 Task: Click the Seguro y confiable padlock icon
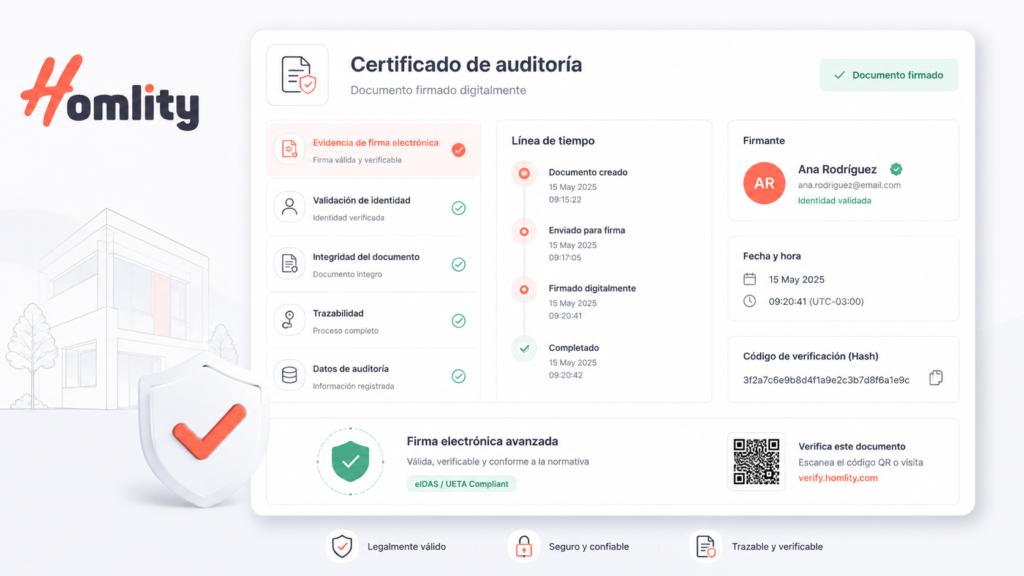[524, 547]
